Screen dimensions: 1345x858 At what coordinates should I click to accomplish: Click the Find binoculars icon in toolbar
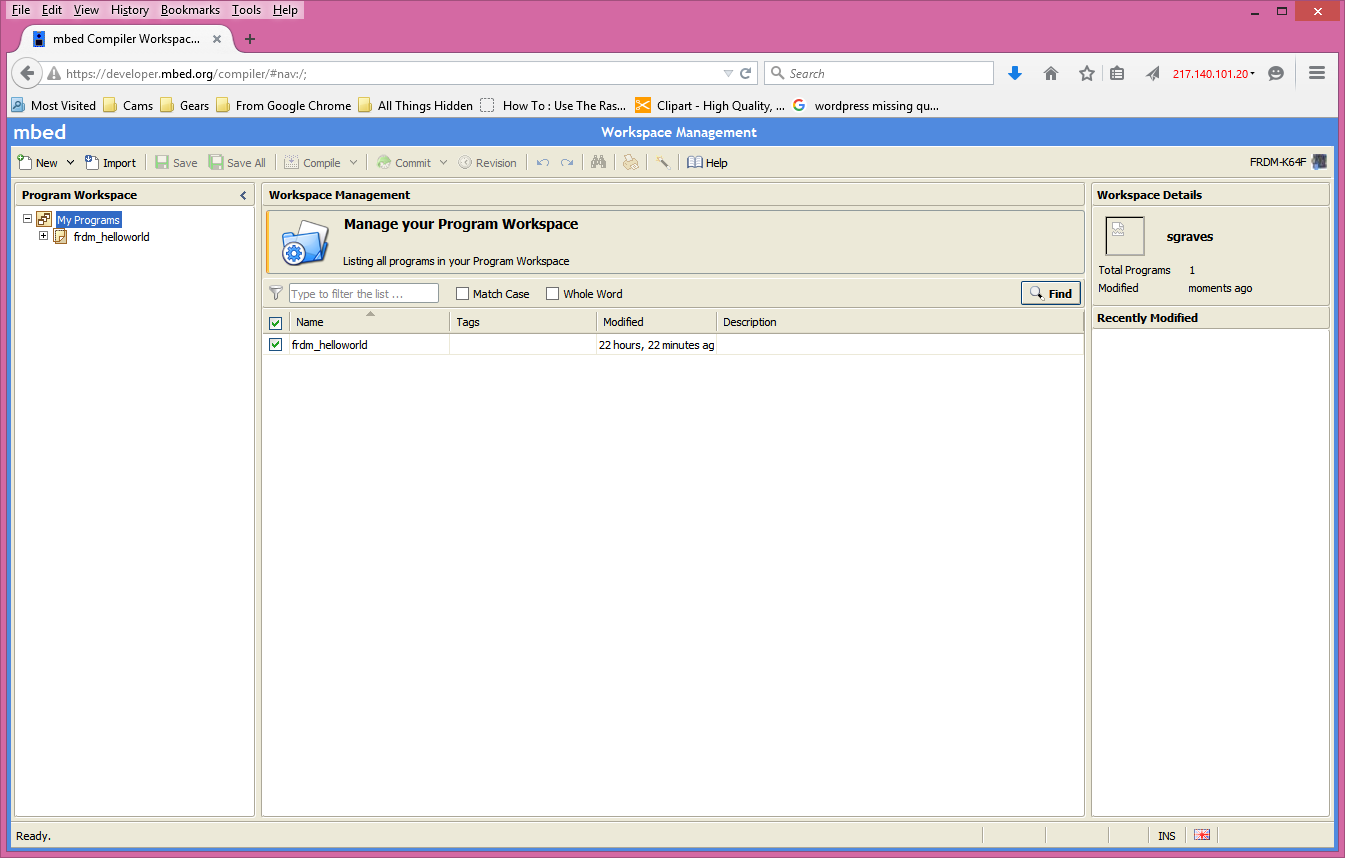(598, 162)
